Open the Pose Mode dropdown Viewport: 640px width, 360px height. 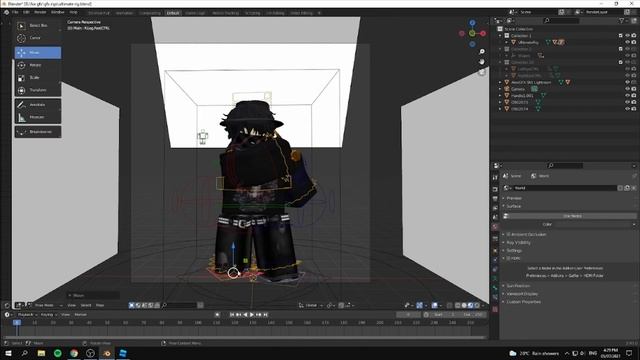click(x=45, y=305)
